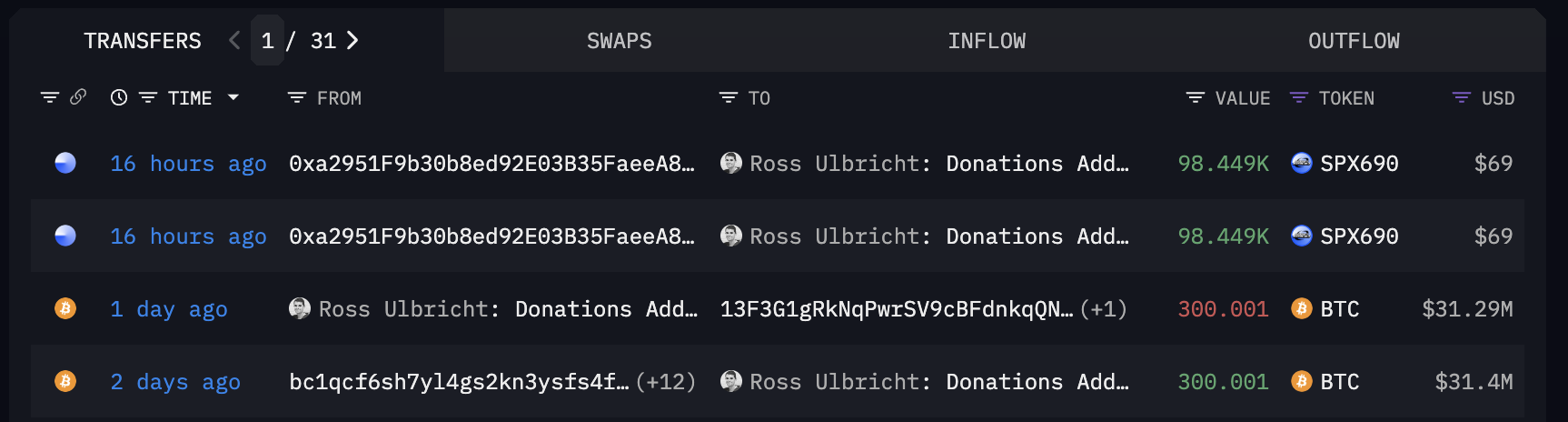Switch to the SWAPS tab
The height and width of the screenshot is (422, 1568).
point(620,41)
